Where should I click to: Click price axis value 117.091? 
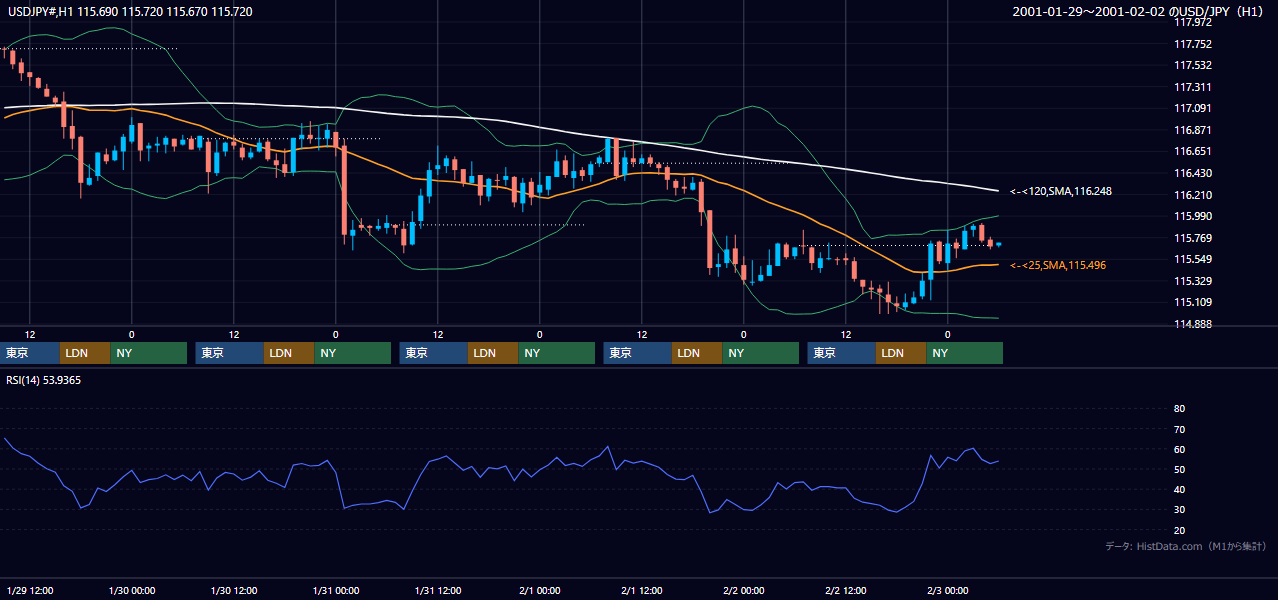[x=1191, y=108]
